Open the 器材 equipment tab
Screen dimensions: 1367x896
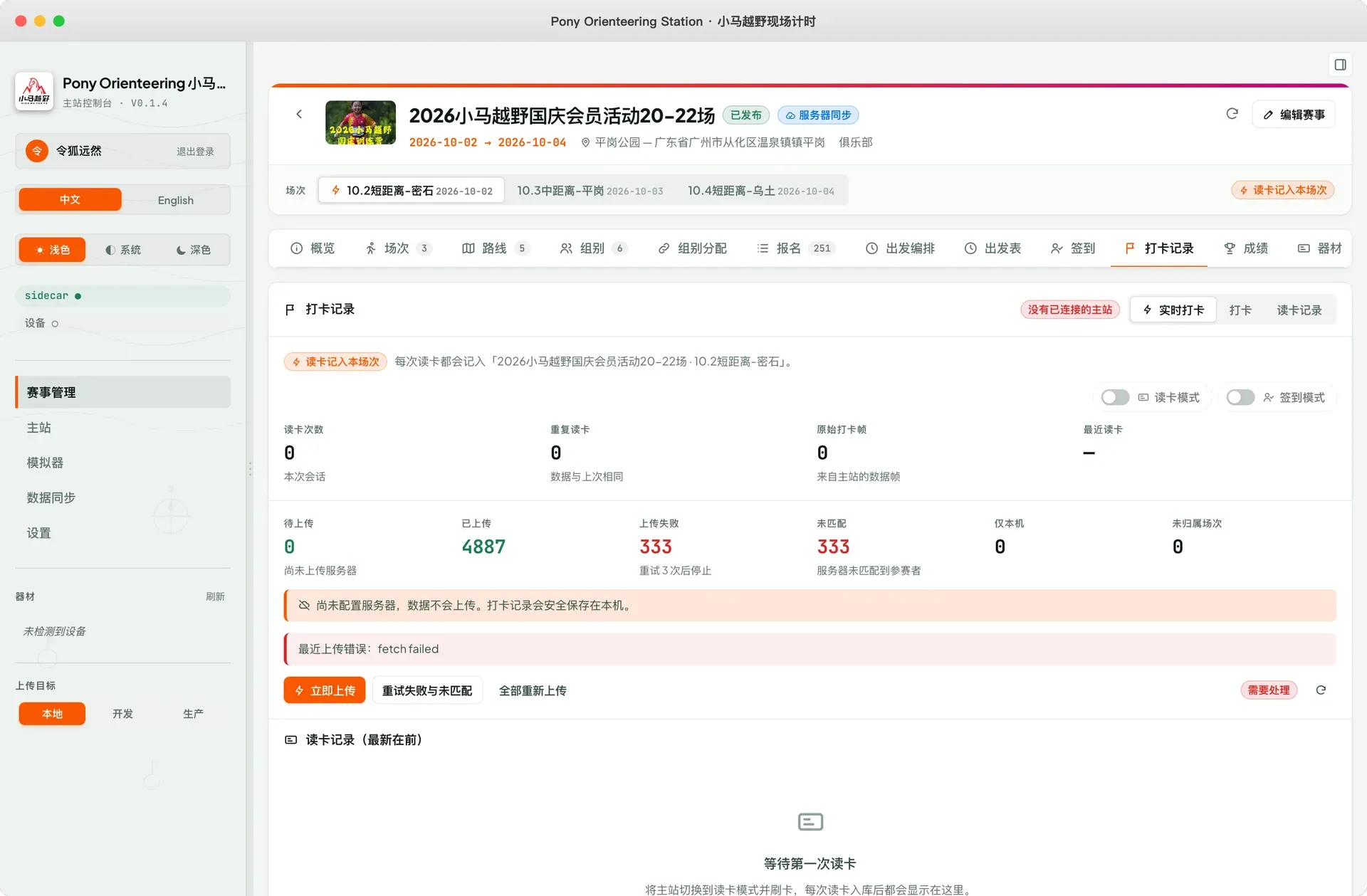[1320, 248]
